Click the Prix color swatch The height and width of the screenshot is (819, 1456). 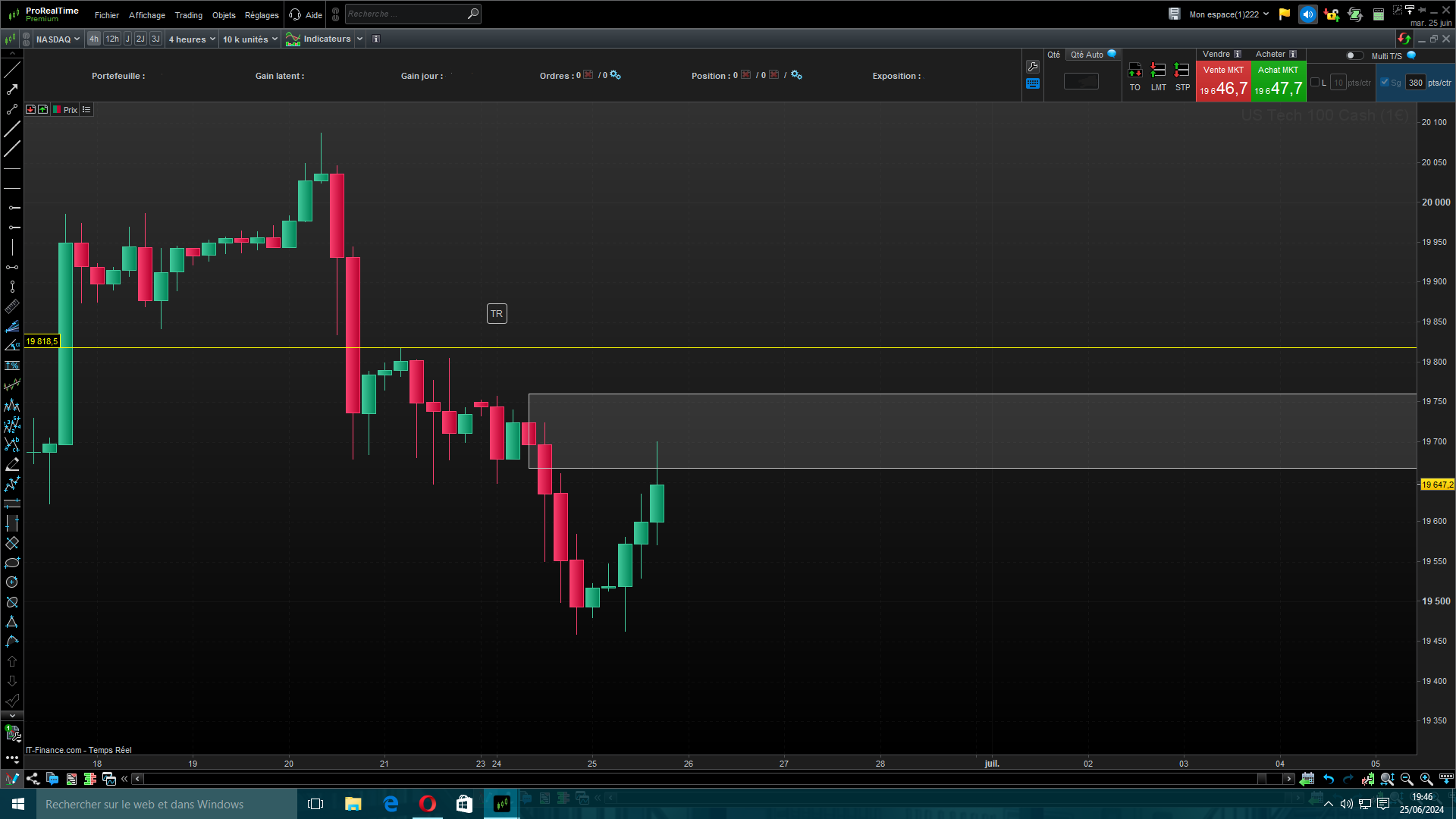tap(57, 110)
